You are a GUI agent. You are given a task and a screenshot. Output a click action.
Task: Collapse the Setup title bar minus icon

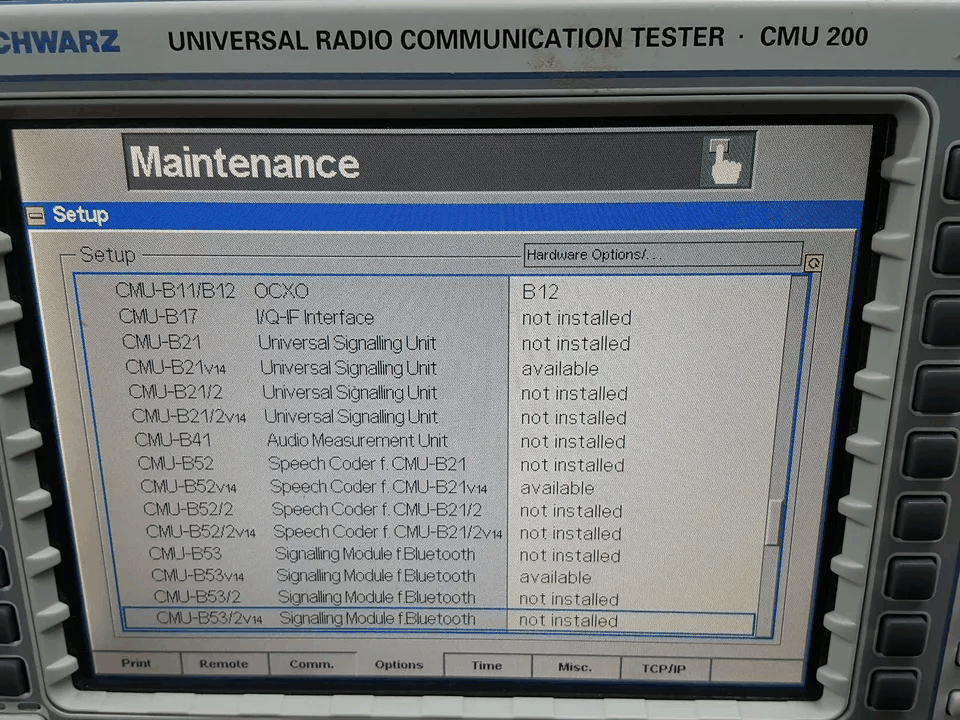pyautogui.click(x=36, y=216)
